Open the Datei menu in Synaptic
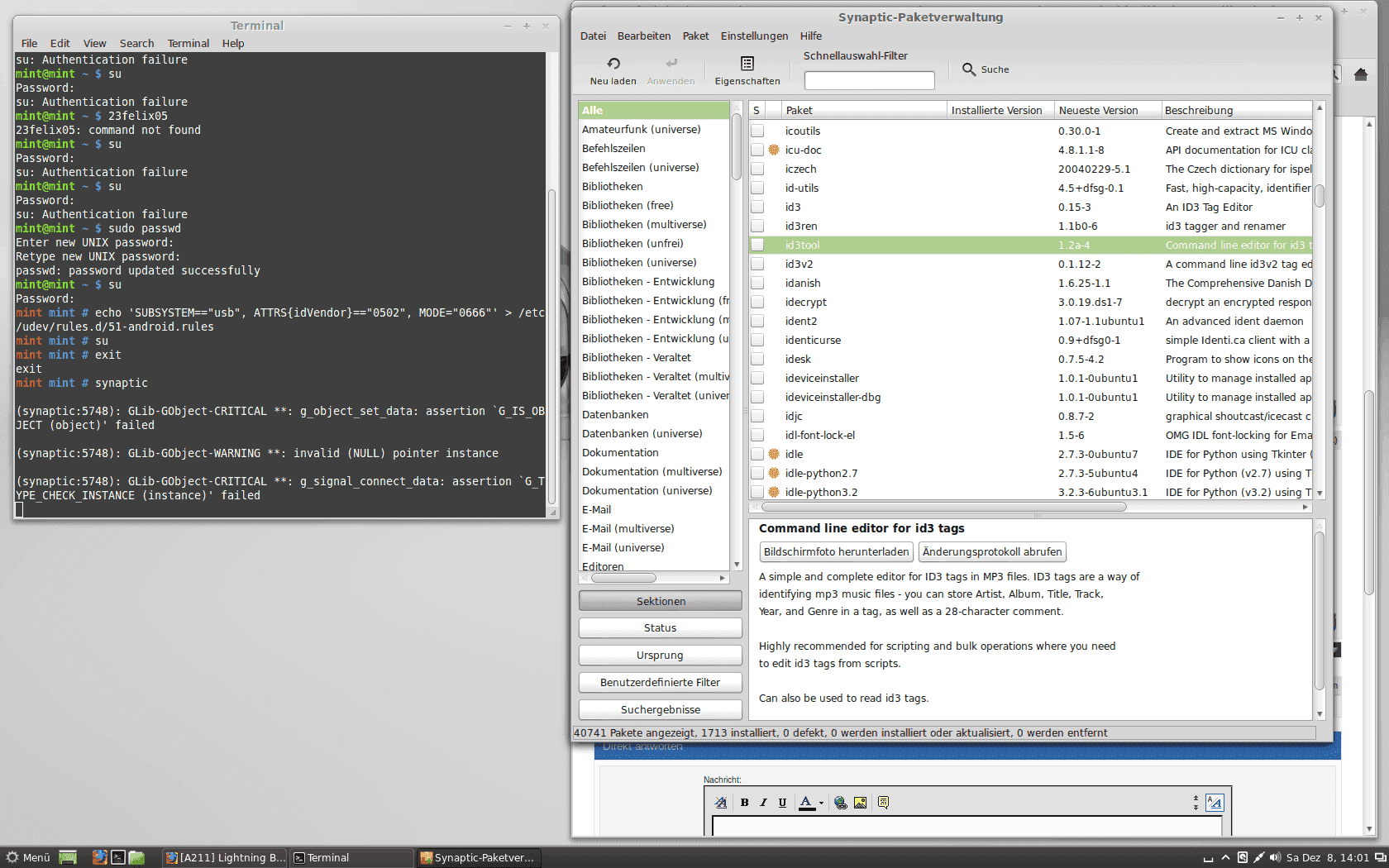The height and width of the screenshot is (868, 1389). pyautogui.click(x=593, y=36)
